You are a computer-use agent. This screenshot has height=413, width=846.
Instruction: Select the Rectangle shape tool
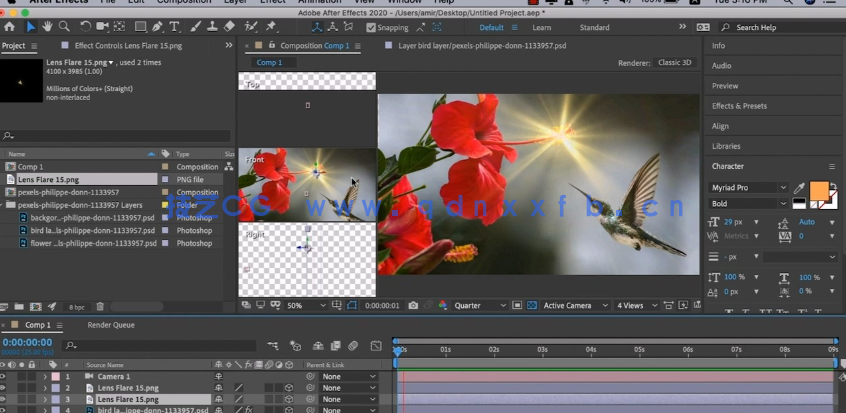click(140, 26)
